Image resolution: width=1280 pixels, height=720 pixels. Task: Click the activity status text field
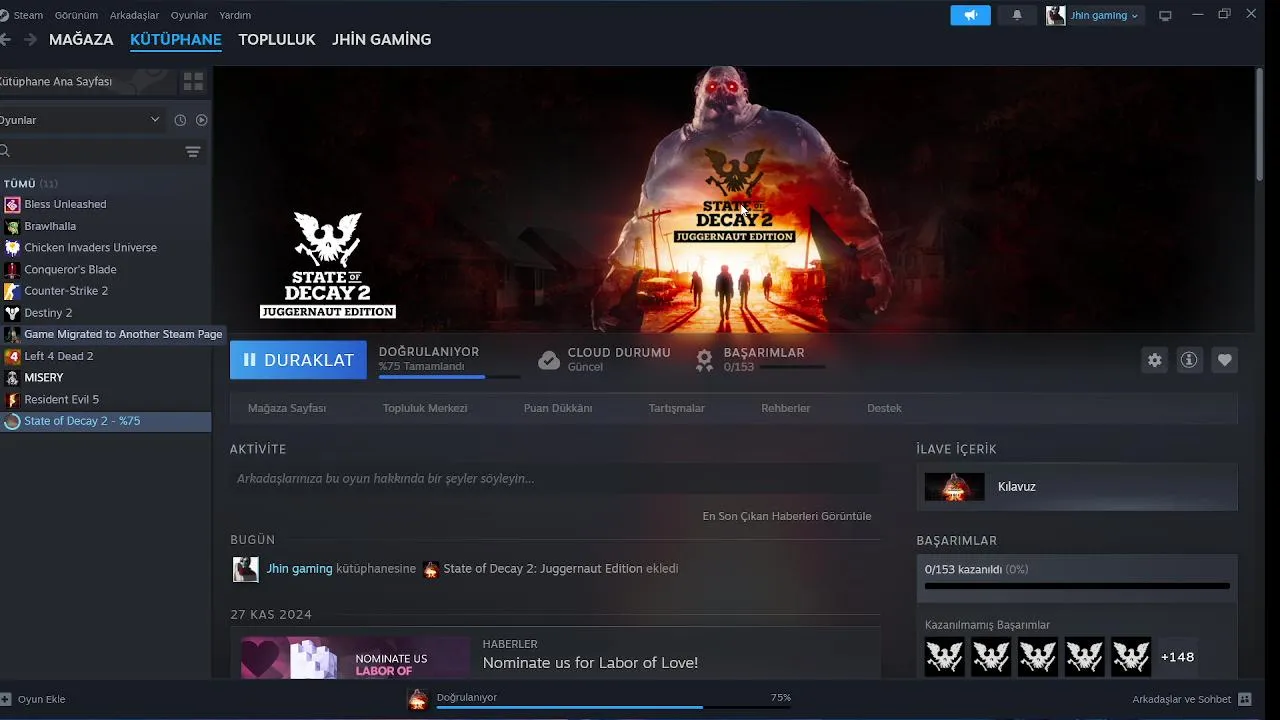click(x=555, y=479)
